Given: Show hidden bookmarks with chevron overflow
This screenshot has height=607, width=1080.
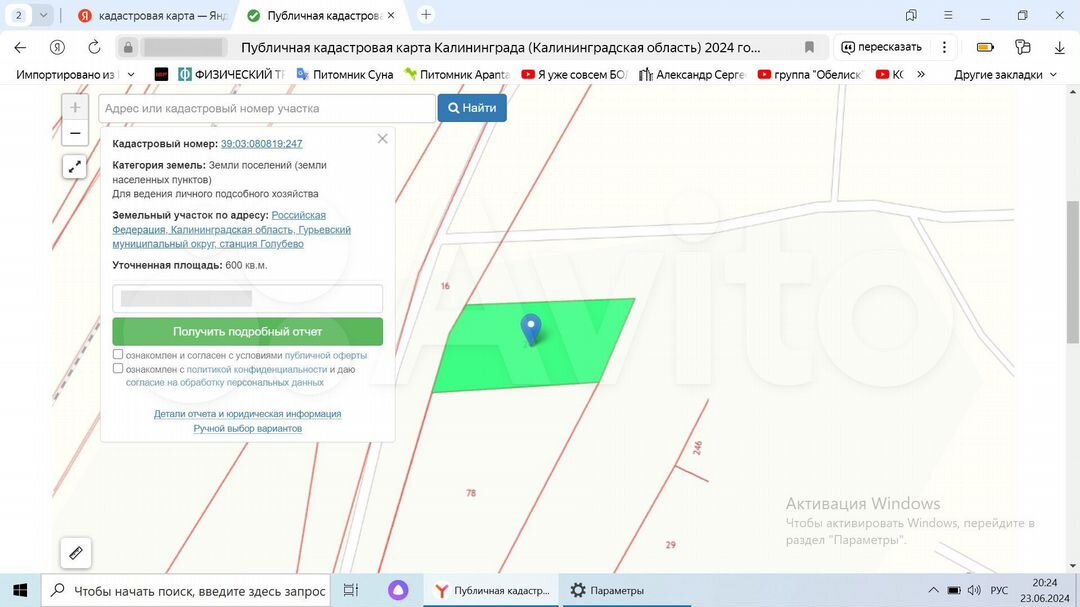Looking at the screenshot, I should pos(920,74).
